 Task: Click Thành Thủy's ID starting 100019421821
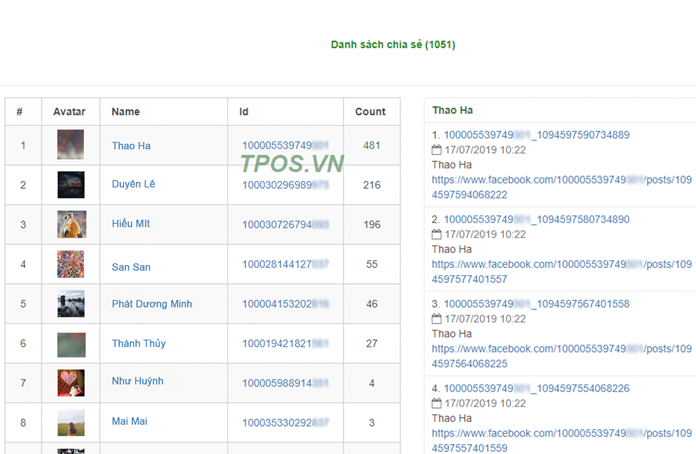tap(285, 343)
